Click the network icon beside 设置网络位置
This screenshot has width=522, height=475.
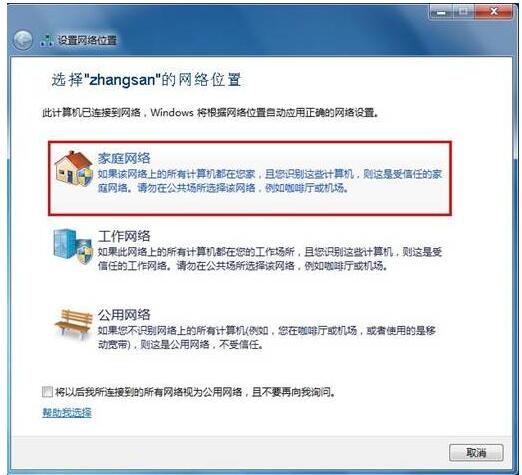(x=47, y=40)
